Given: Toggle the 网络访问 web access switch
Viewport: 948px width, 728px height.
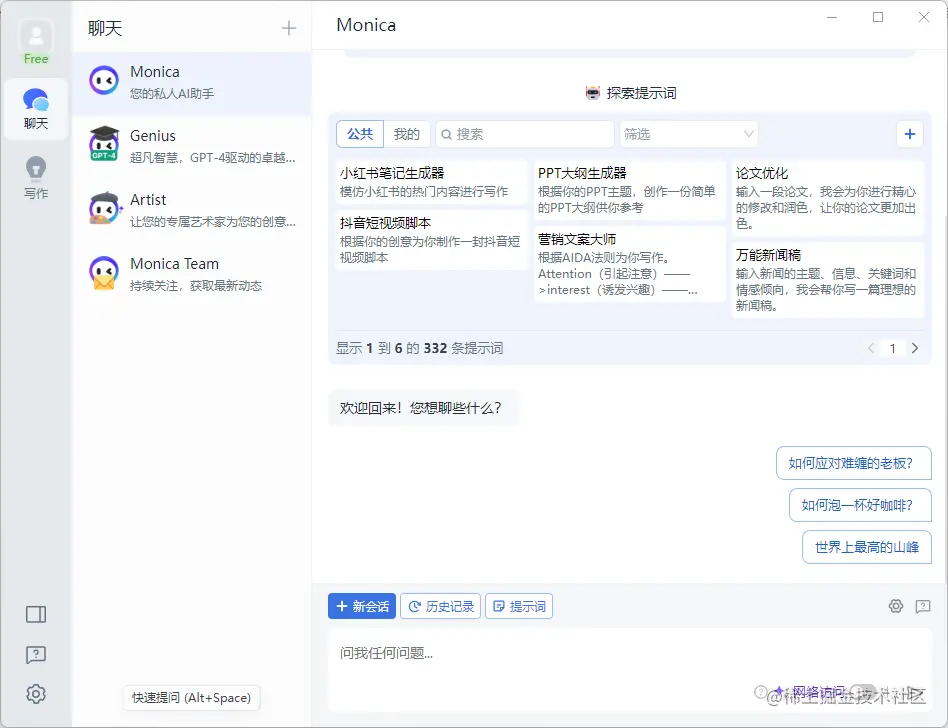Looking at the screenshot, I should pyautogui.click(x=863, y=691).
